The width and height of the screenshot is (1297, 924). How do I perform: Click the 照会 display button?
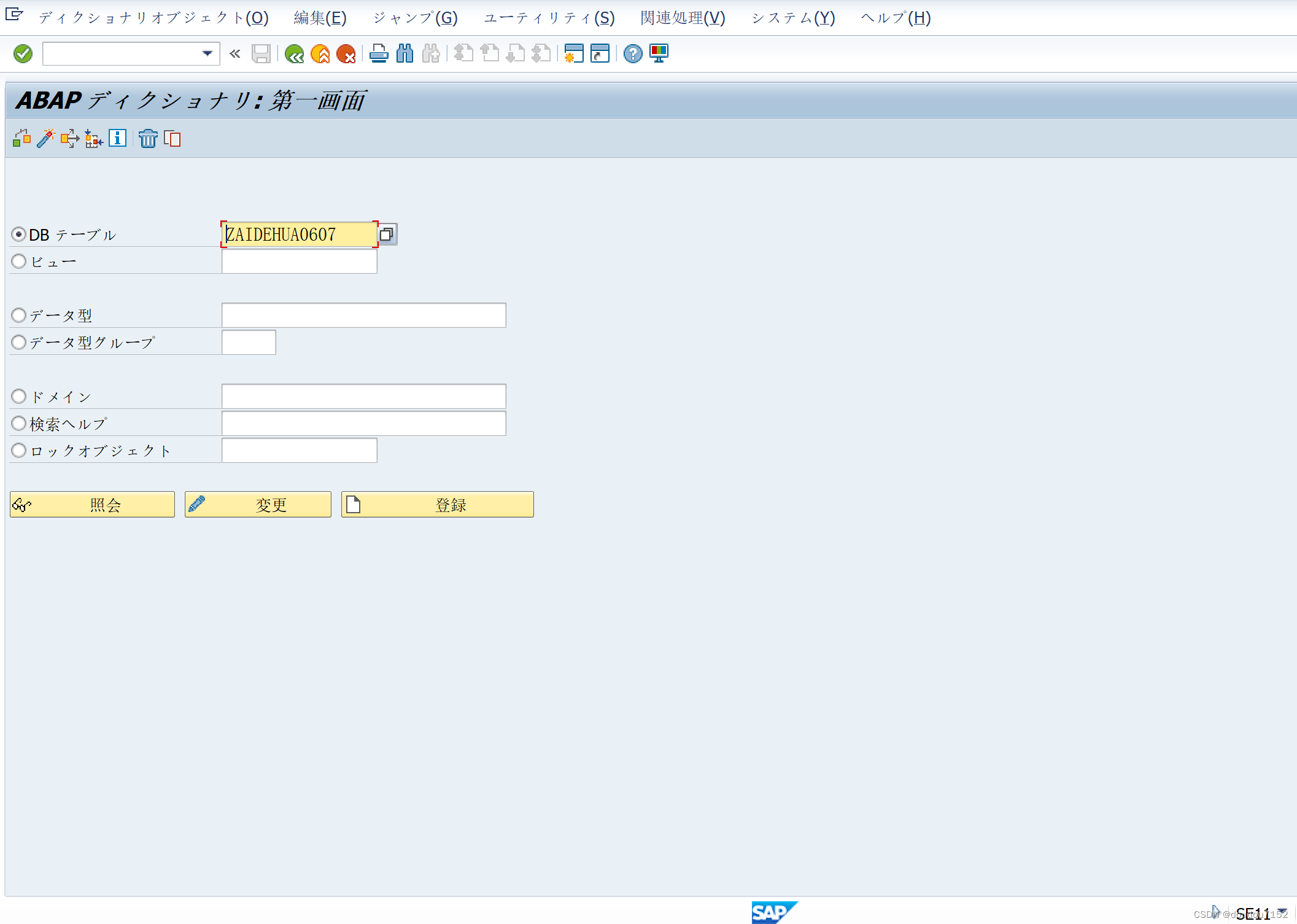92,504
